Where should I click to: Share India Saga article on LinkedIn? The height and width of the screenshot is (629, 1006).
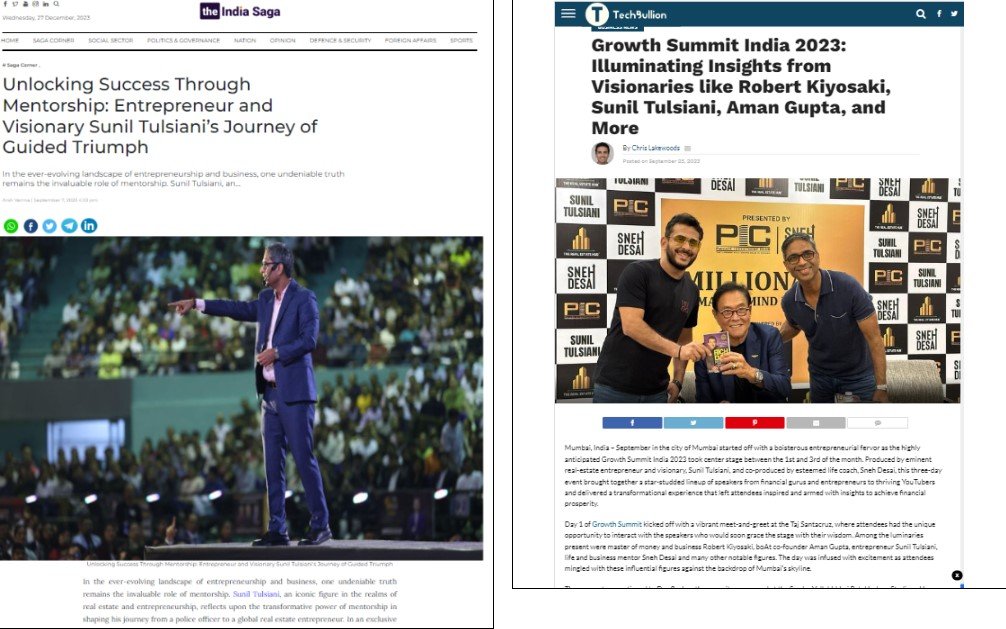(89, 226)
